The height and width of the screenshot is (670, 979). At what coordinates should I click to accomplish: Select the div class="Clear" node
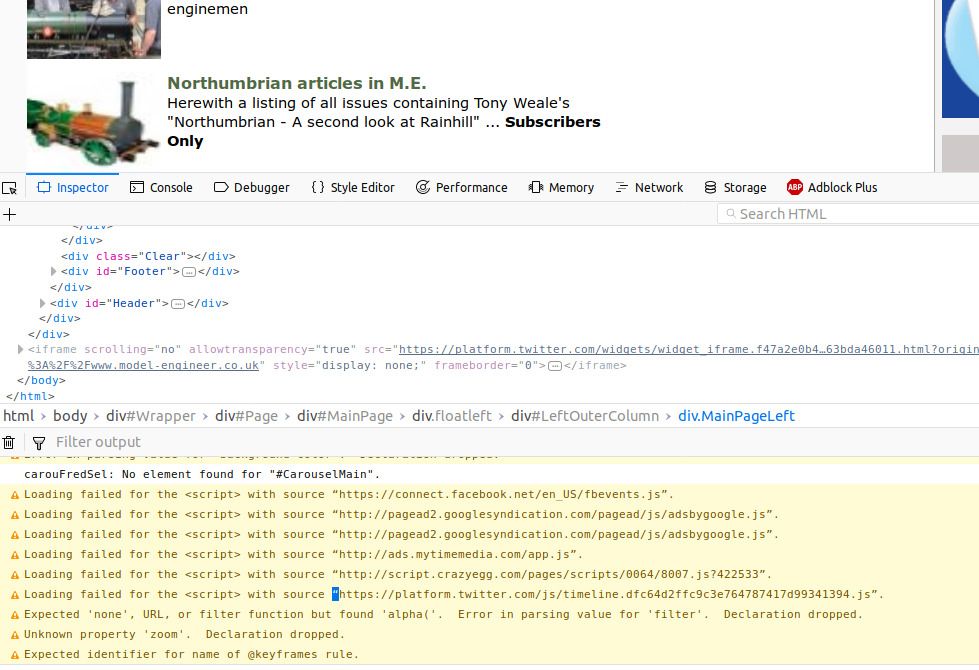click(x=148, y=256)
